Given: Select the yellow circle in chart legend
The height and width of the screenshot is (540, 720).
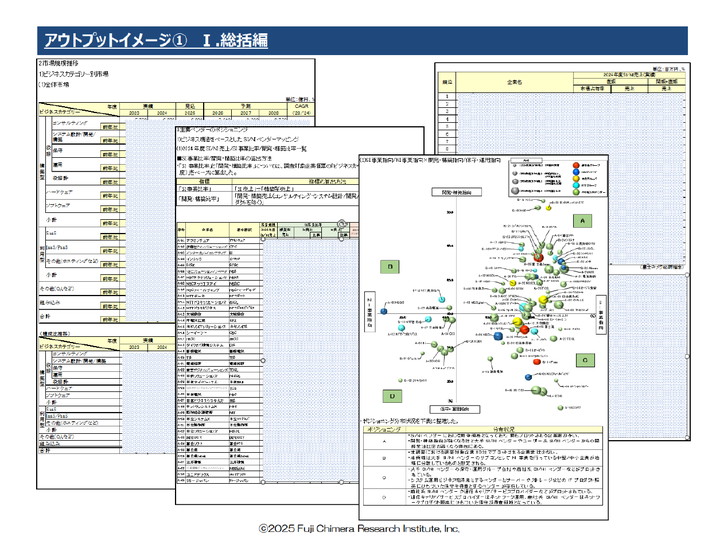Looking at the screenshot, I should 576,178.
